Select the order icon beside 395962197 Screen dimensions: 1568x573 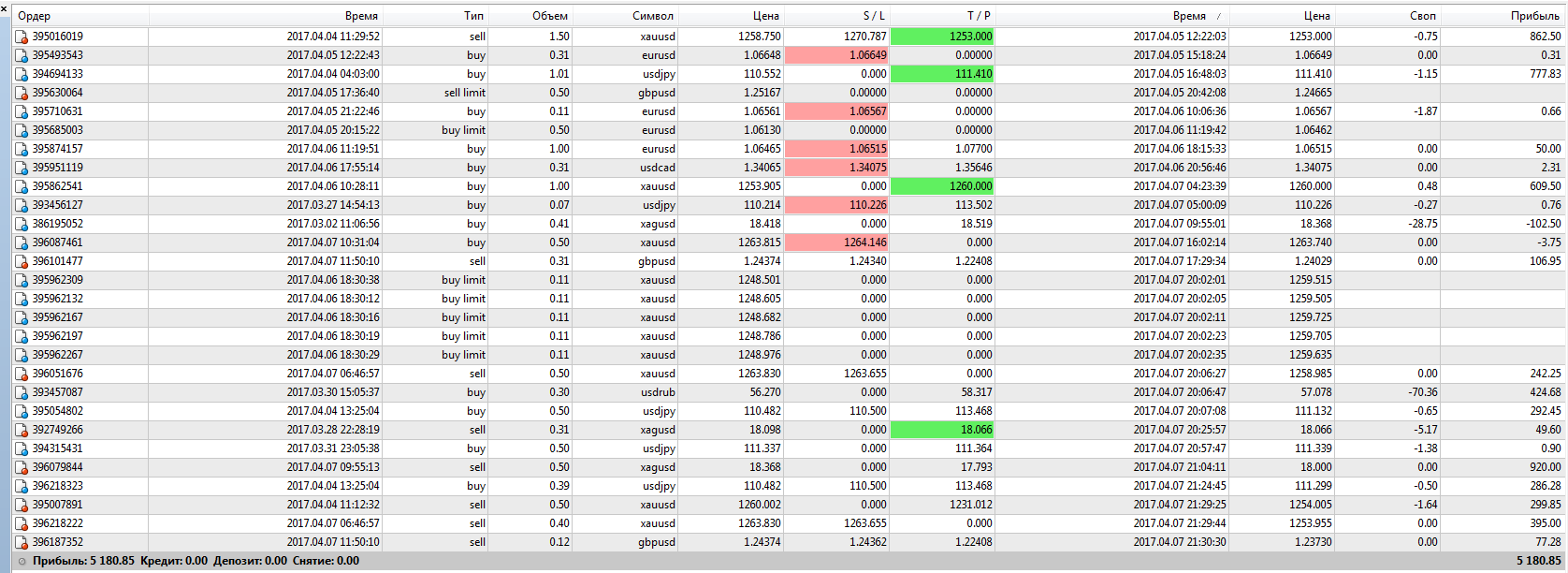21,336
